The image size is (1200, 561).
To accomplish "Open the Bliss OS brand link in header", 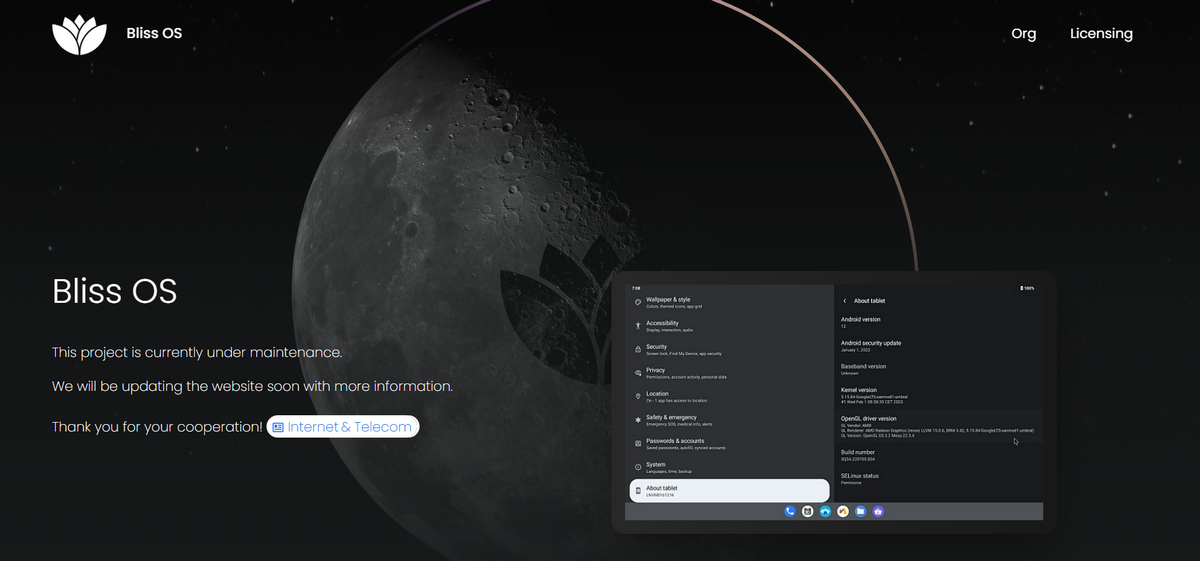I will (x=154, y=33).
